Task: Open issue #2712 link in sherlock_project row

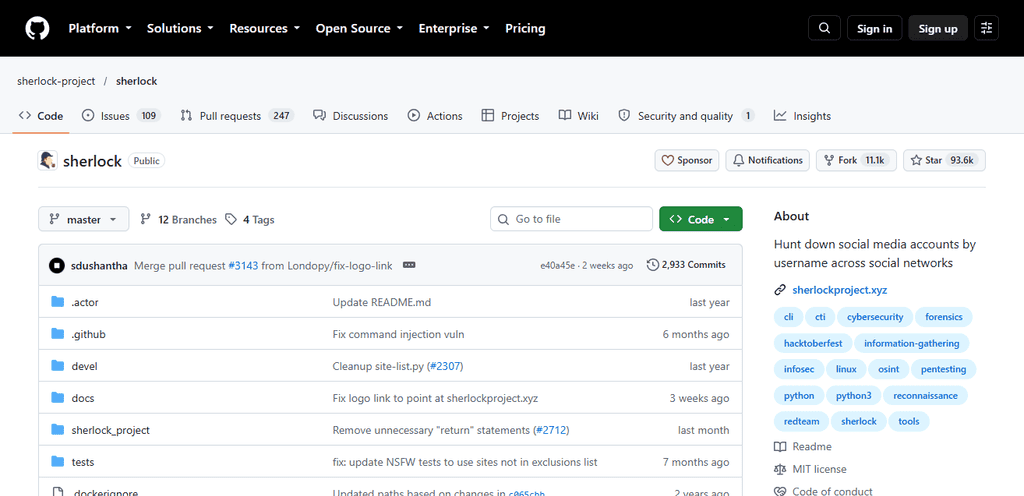Action: [x=552, y=430]
